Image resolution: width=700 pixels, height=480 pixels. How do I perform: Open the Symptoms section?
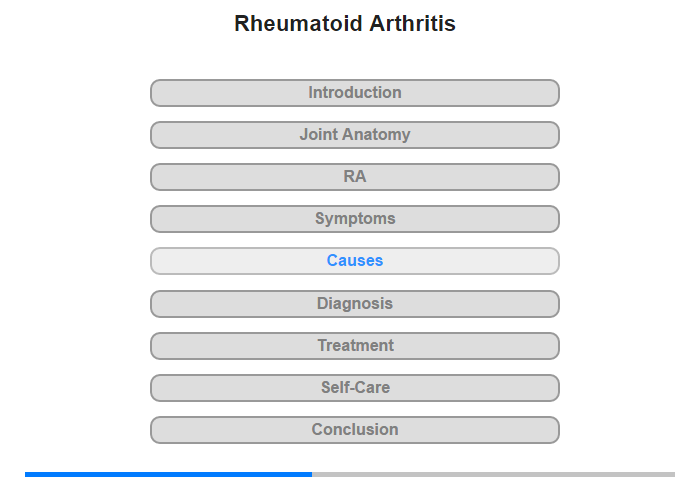[355, 219]
